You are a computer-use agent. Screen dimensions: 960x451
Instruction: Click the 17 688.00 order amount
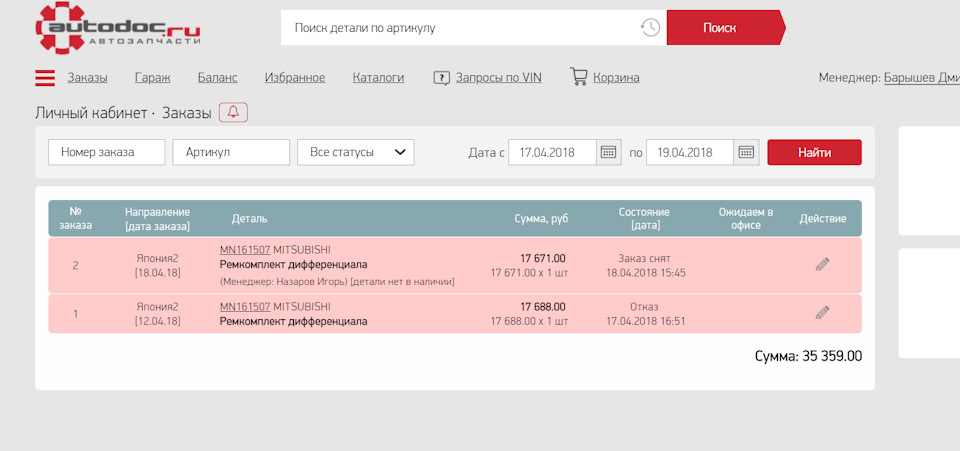pyautogui.click(x=542, y=307)
